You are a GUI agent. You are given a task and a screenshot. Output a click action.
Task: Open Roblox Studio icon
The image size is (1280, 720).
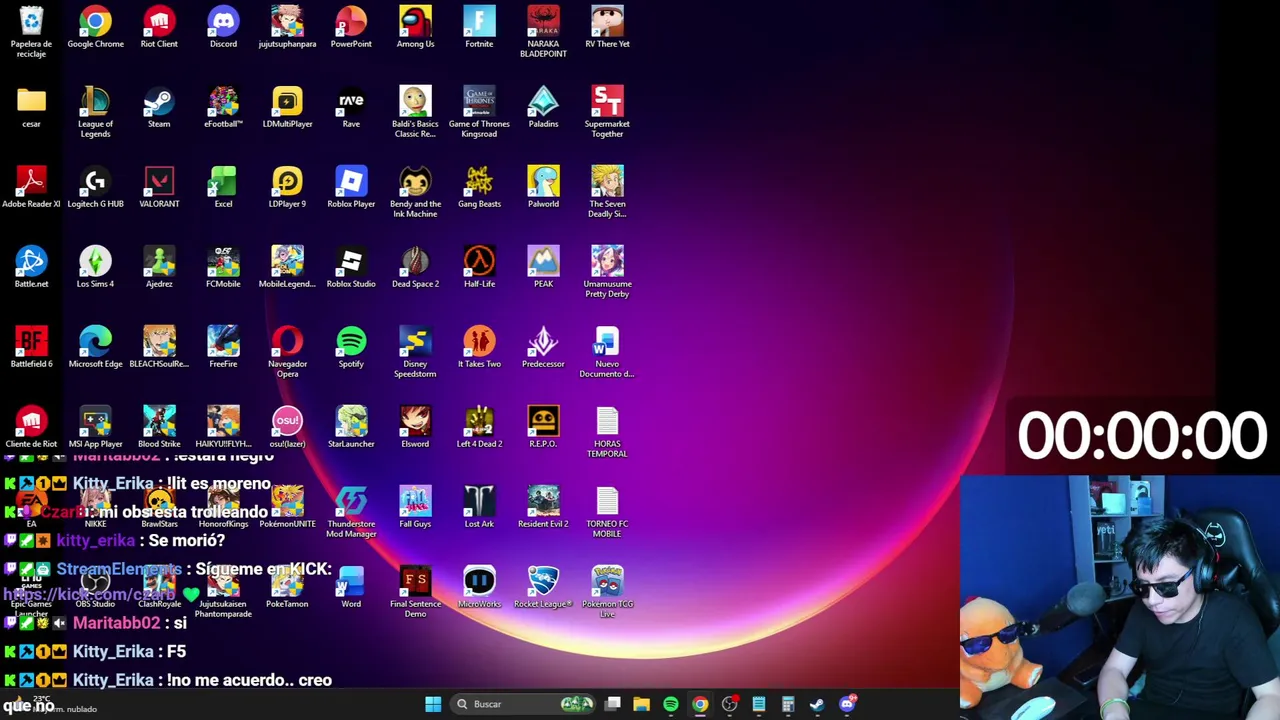tap(351, 267)
